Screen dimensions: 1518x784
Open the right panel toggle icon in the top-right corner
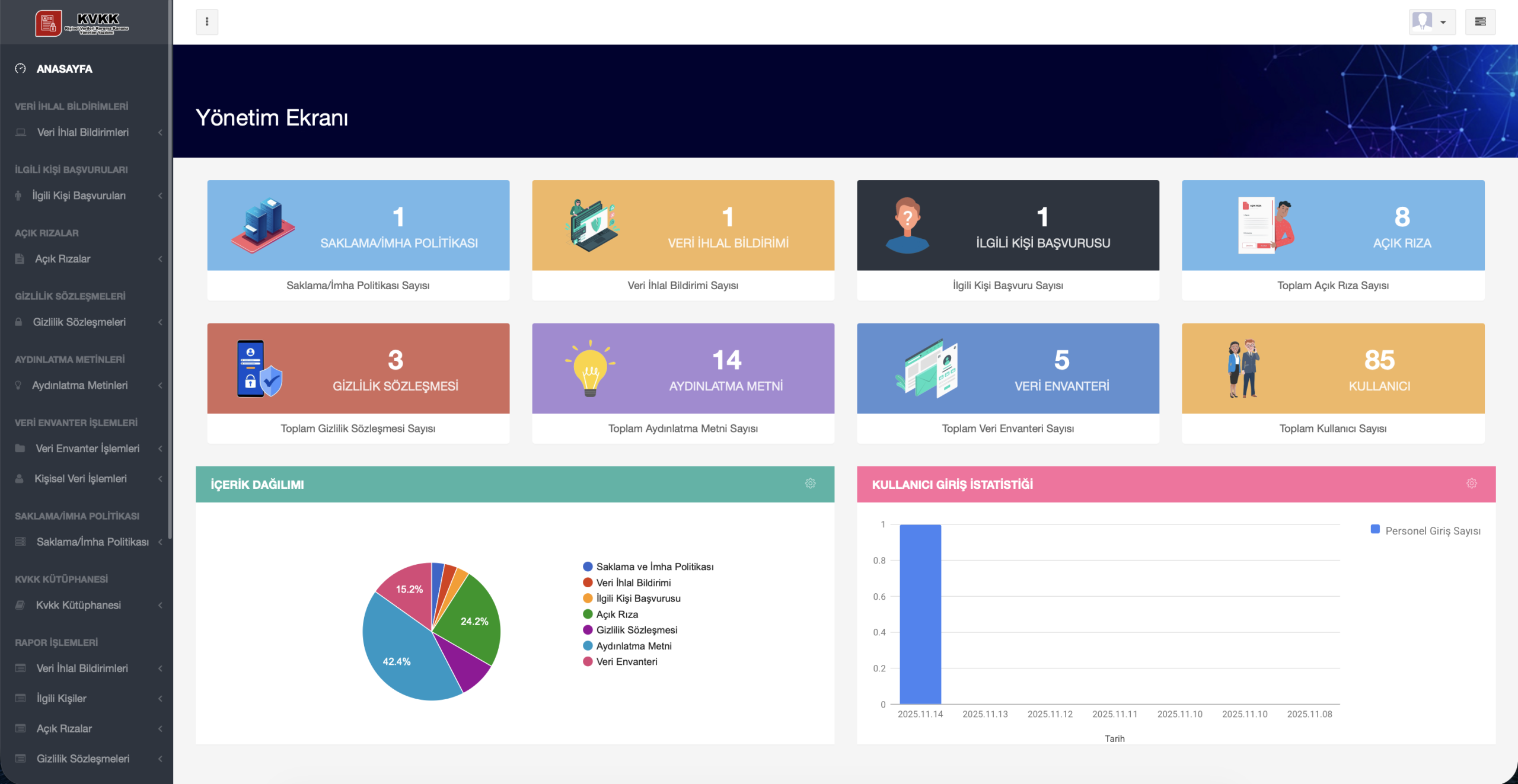1480,22
